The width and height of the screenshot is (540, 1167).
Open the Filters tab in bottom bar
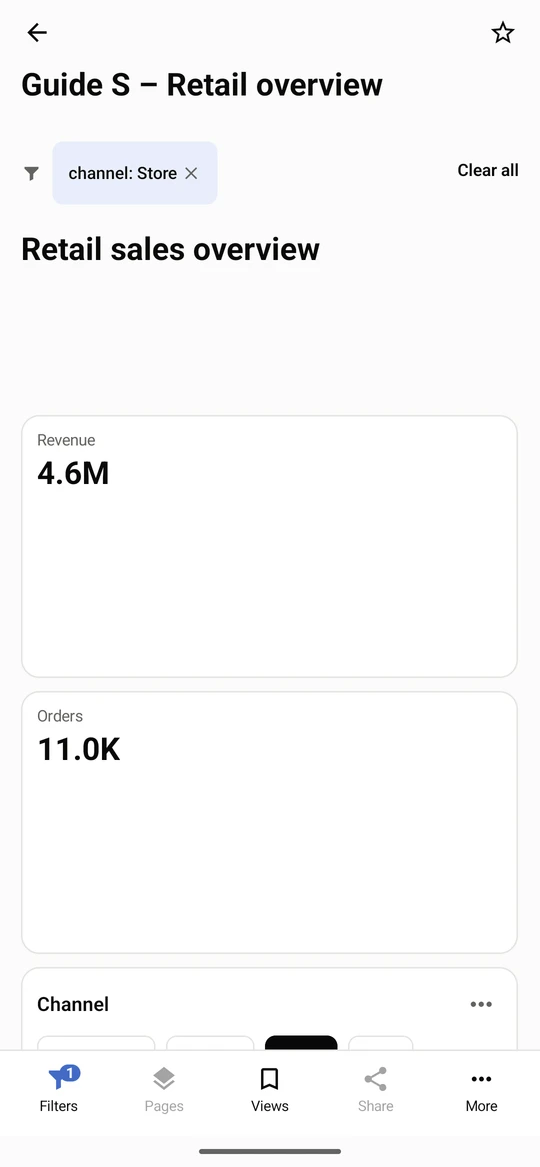59,1088
